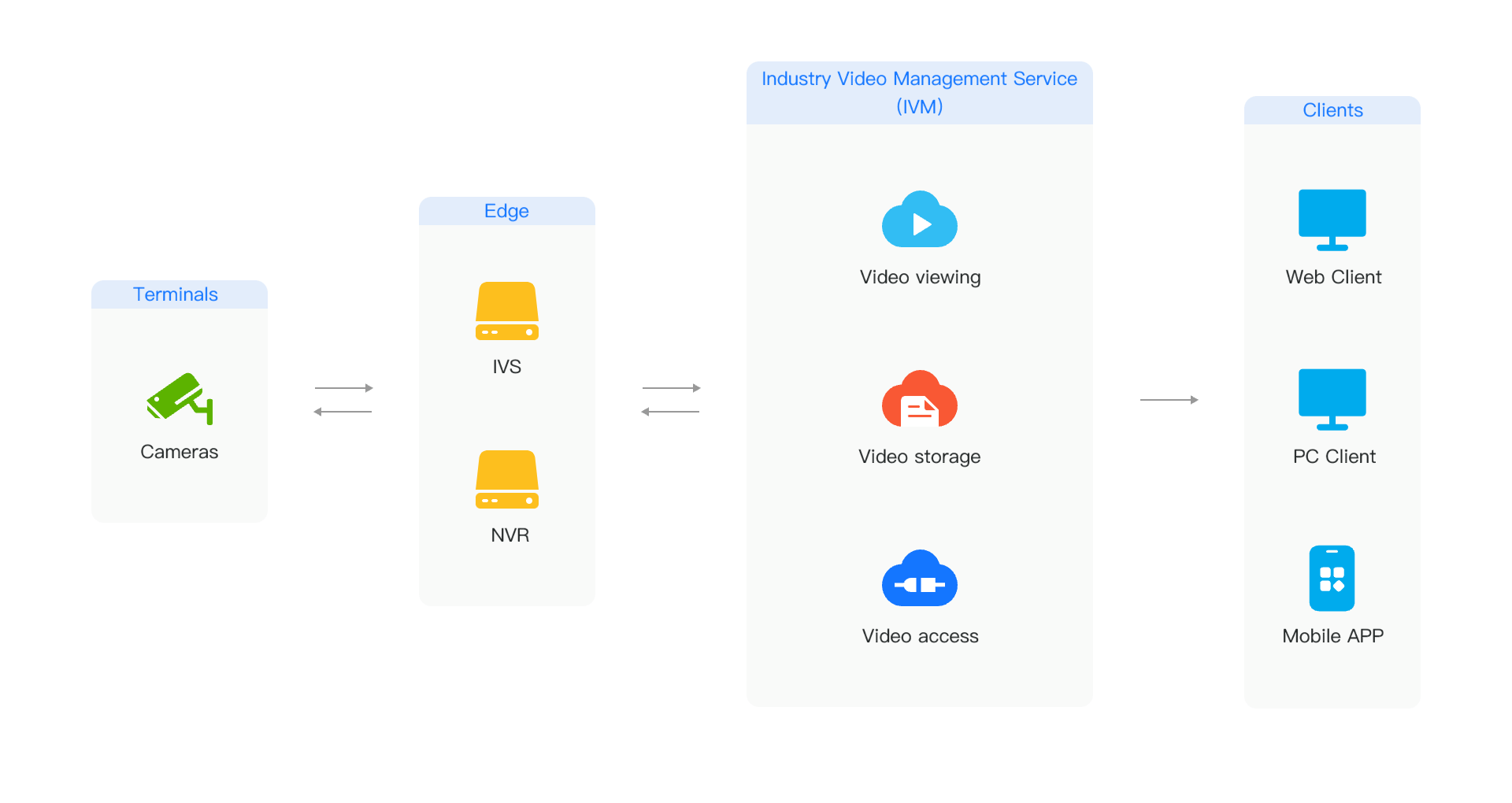Click the Cameras text label
Viewport: 1512px width, 803px height.
tap(180, 452)
